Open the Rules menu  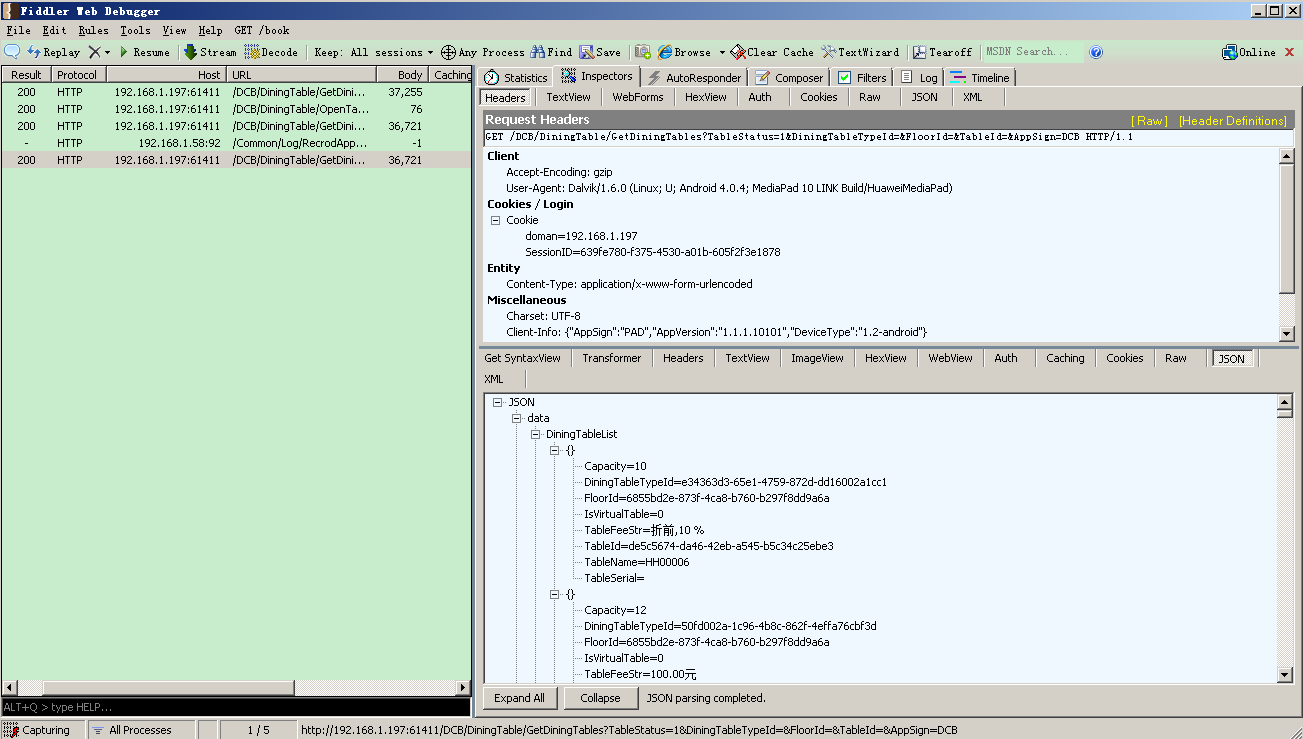click(93, 30)
